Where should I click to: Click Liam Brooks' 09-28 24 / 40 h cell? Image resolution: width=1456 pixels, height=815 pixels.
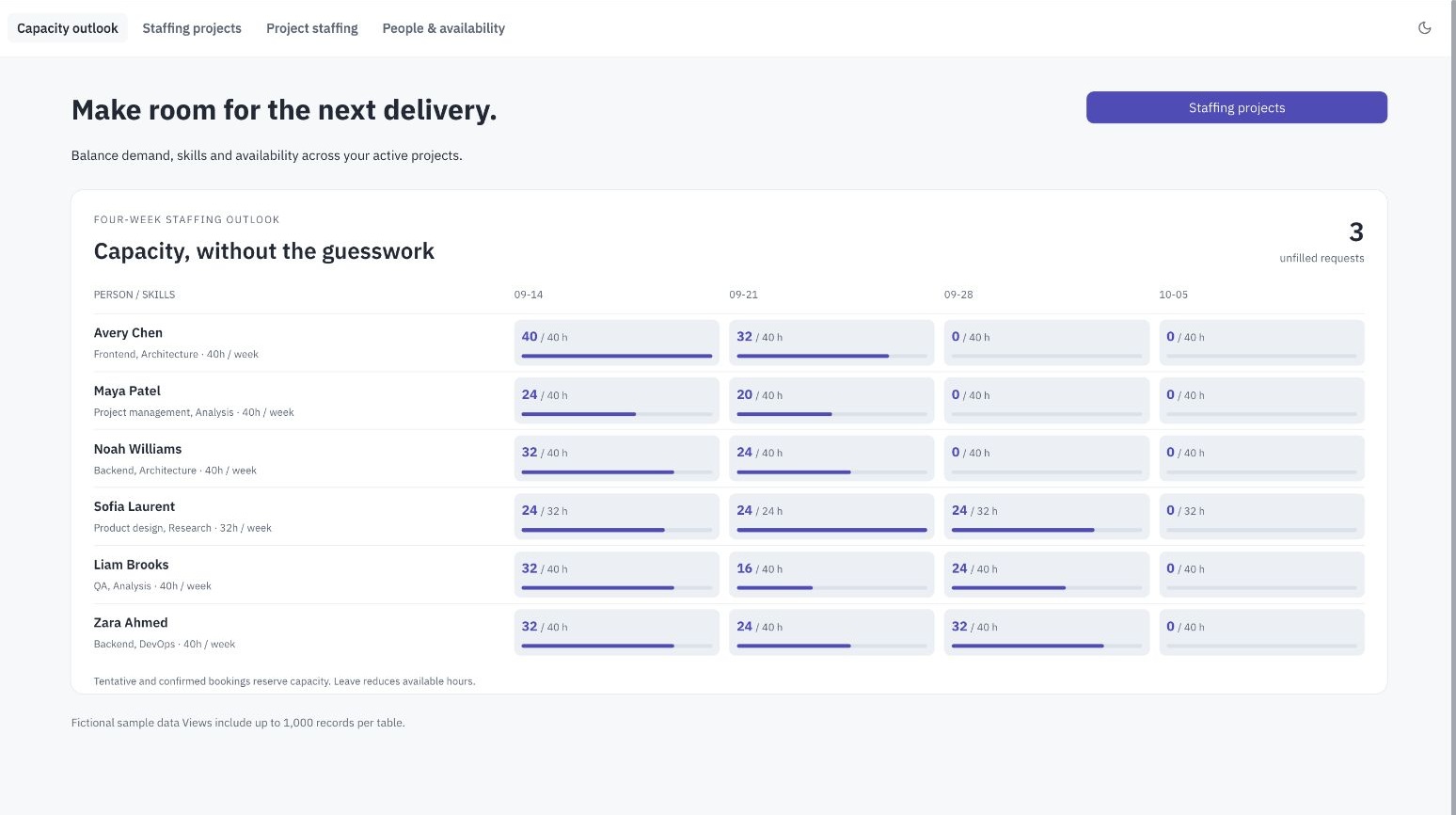(x=1047, y=574)
